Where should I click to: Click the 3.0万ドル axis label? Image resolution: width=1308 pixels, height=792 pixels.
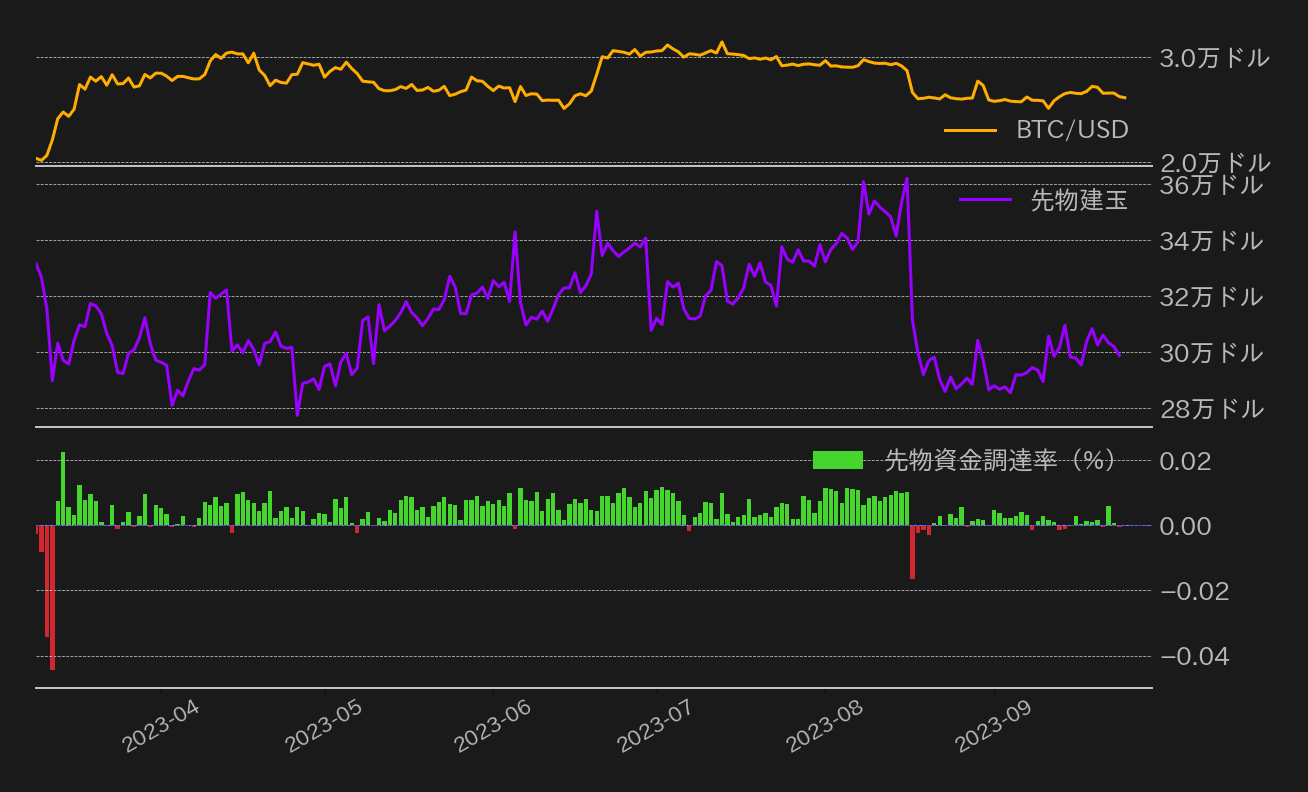click(x=1213, y=59)
